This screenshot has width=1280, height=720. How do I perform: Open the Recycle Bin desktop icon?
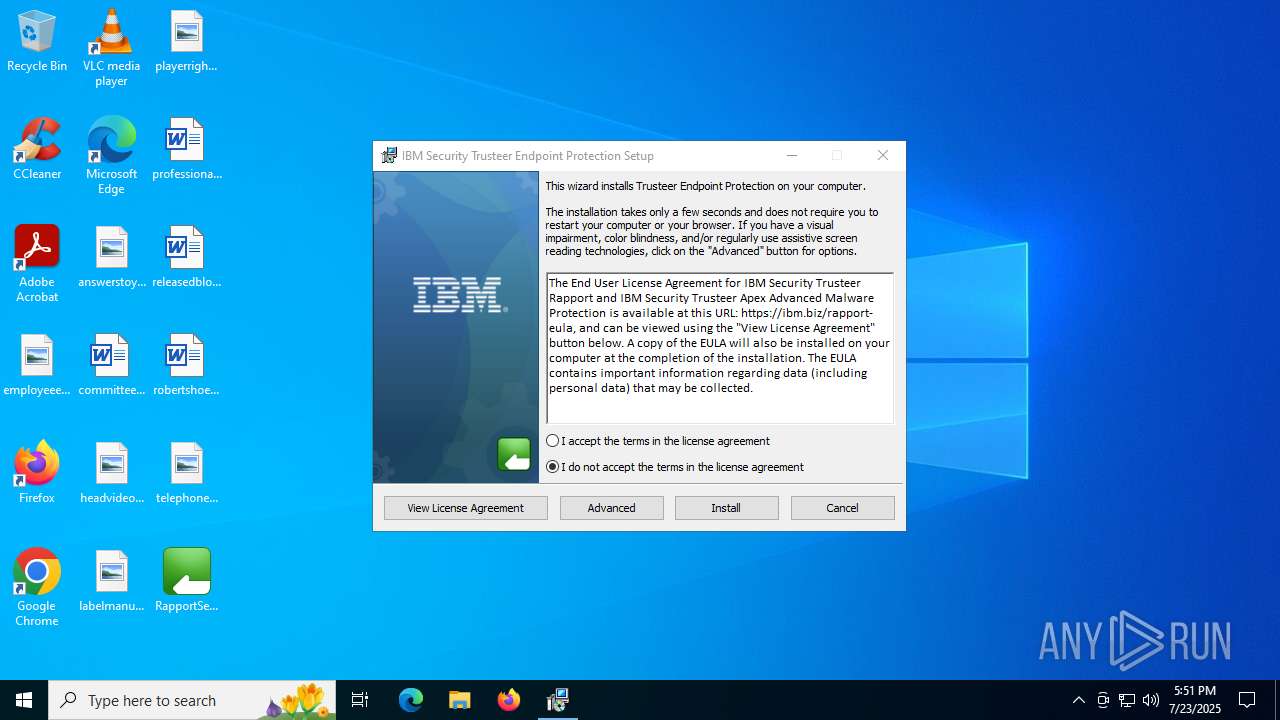pos(37,42)
